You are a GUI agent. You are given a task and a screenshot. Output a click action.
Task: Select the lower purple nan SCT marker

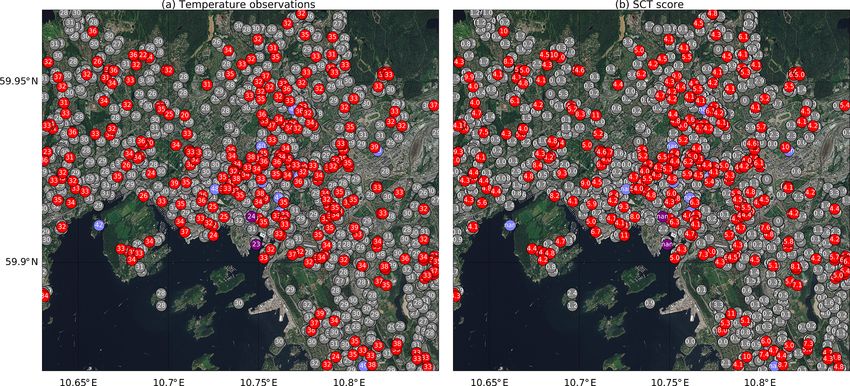(x=667, y=245)
